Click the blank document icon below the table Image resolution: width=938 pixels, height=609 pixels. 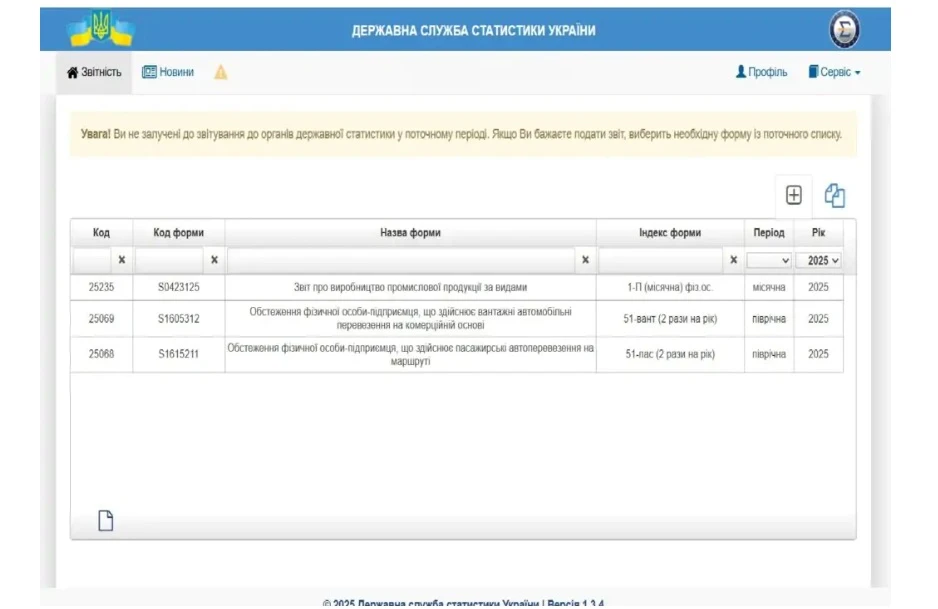(x=106, y=520)
